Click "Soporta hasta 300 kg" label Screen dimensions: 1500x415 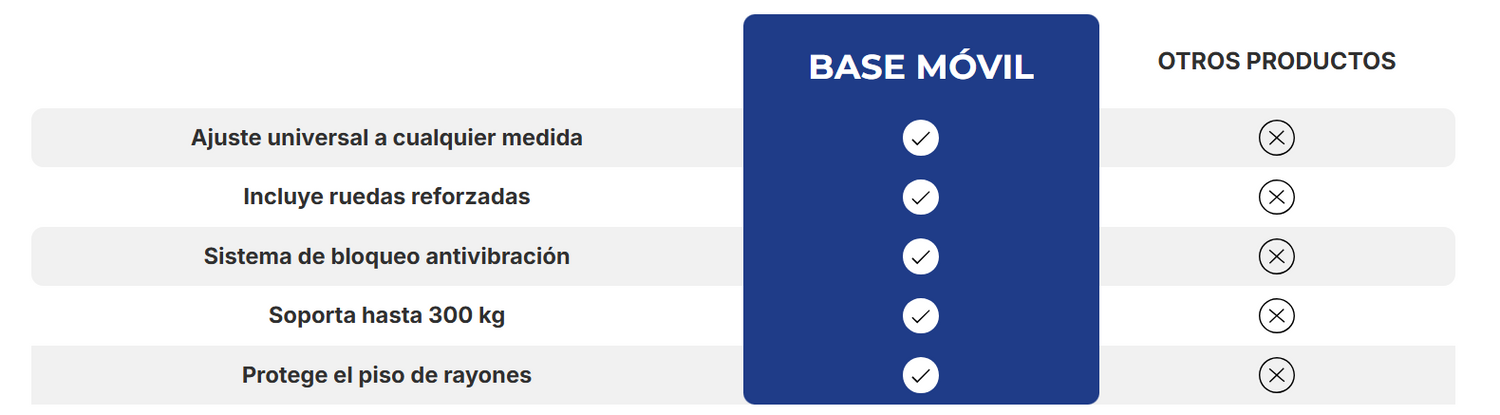[386, 317]
